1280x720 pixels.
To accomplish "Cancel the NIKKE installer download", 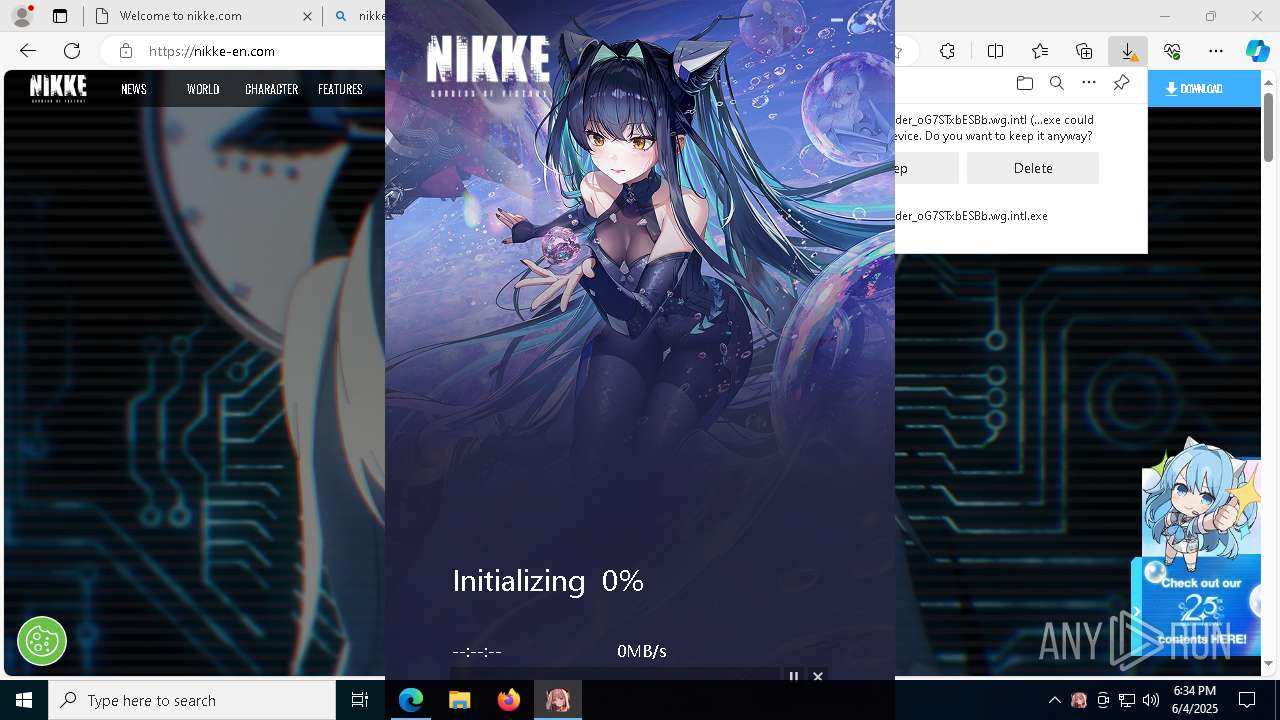I will (x=818, y=676).
